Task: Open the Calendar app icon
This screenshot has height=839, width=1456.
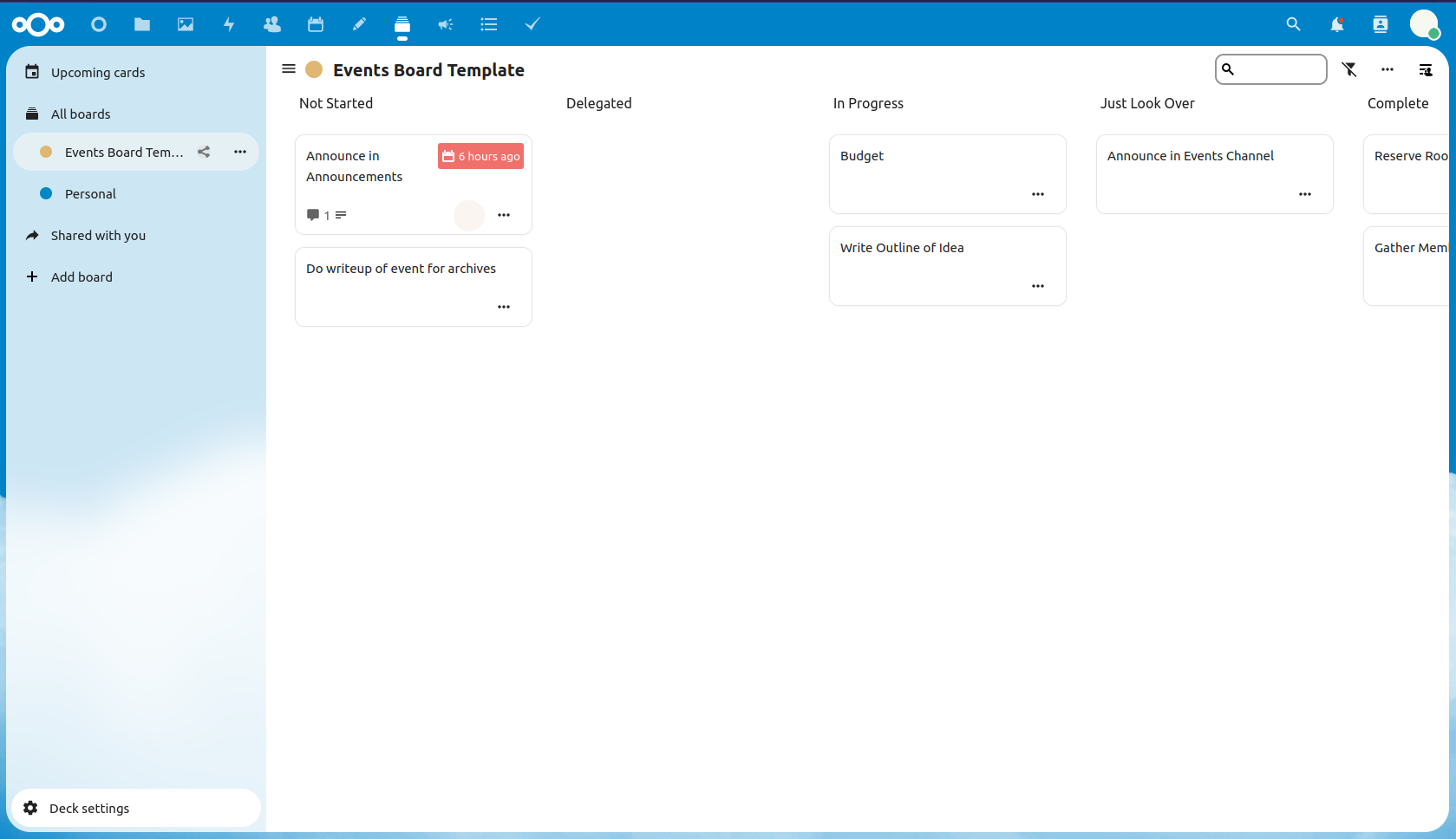Action: (316, 24)
